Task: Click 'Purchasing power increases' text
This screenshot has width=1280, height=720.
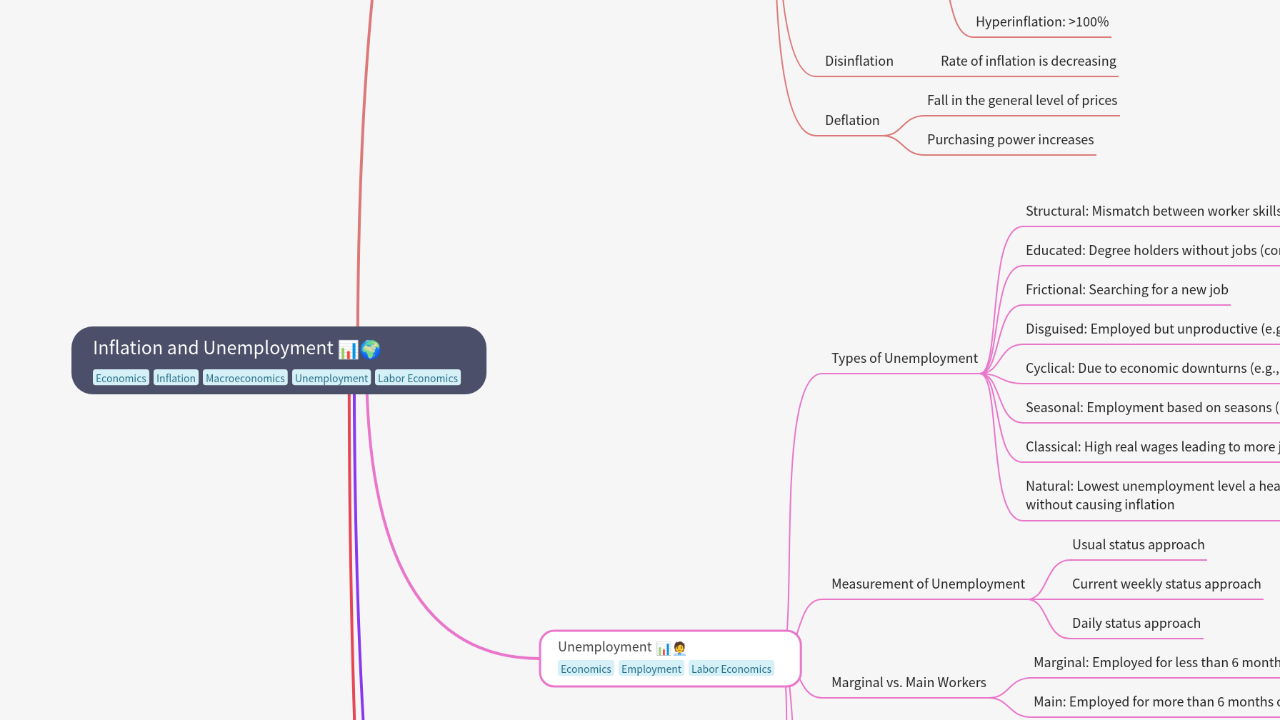Action: click(1010, 140)
